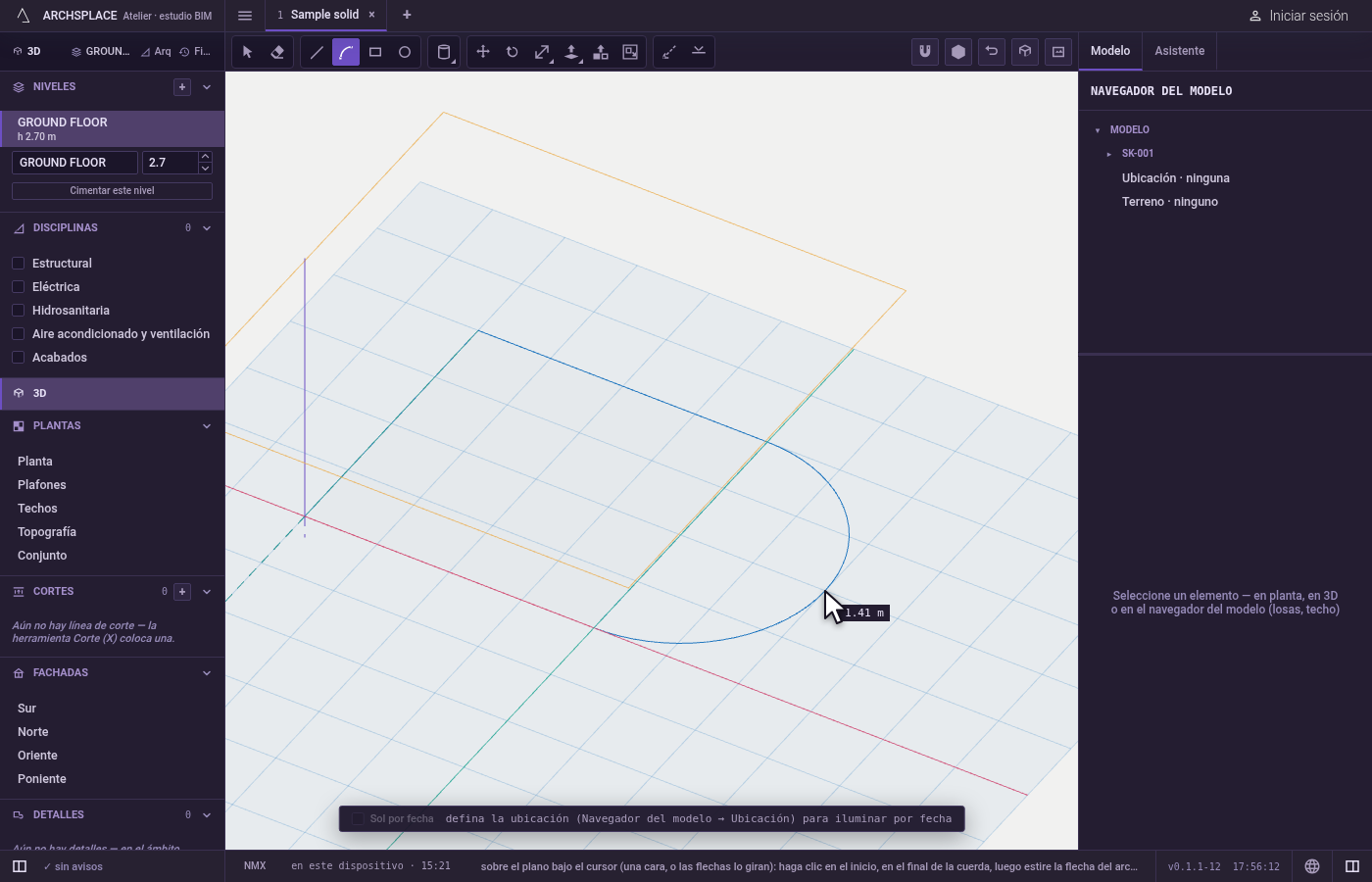Expand the SK-001 tree node

tap(1109, 154)
